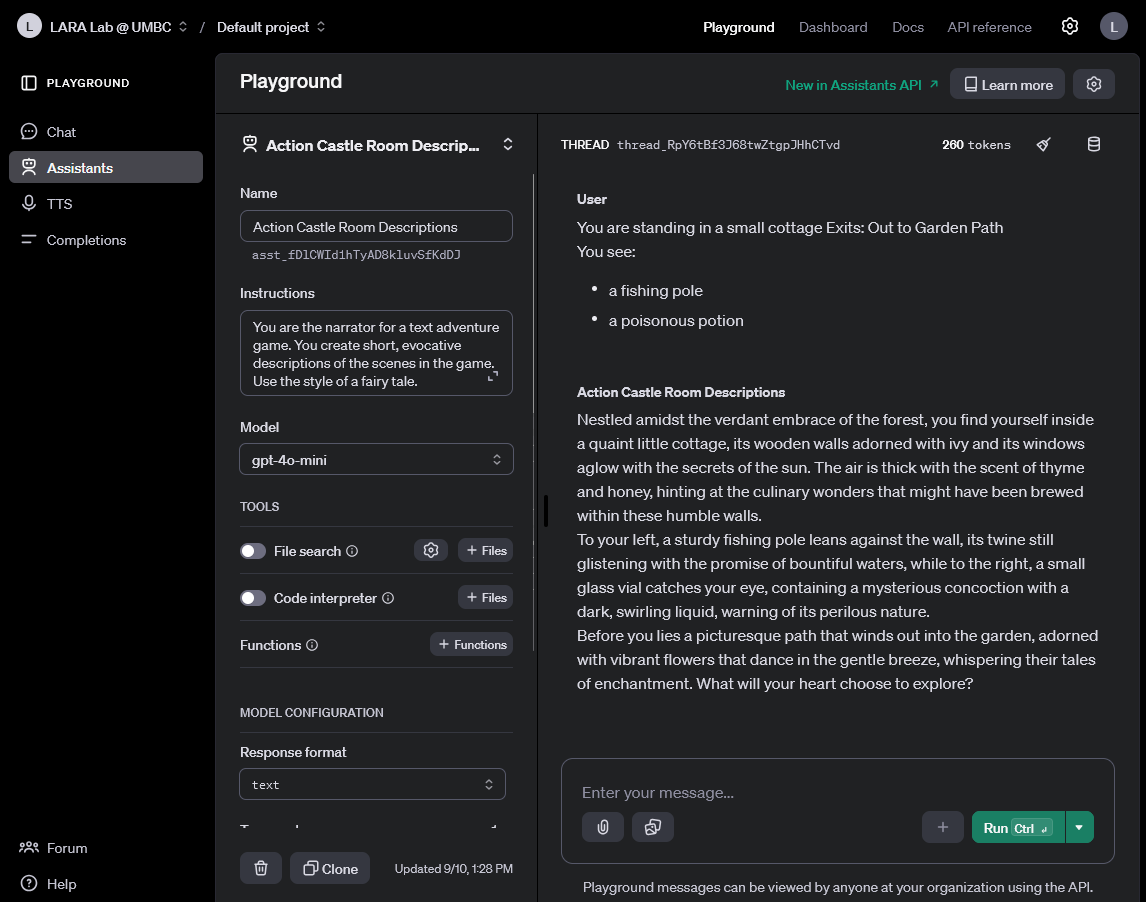The height and width of the screenshot is (902, 1146).
Task: Click 'a fishing pole' list item
Action: pyautogui.click(x=656, y=291)
